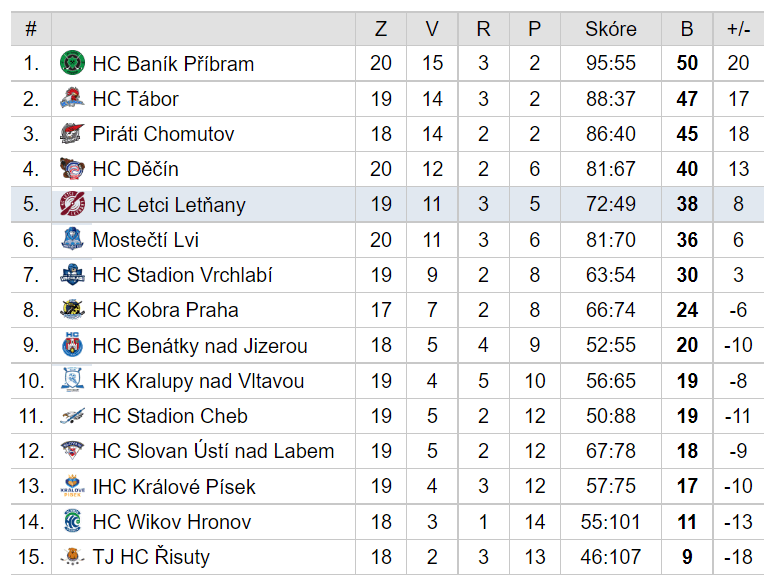Click the HC Tábor team logo
Viewport: 775px width, 582px height.
[x=72, y=98]
